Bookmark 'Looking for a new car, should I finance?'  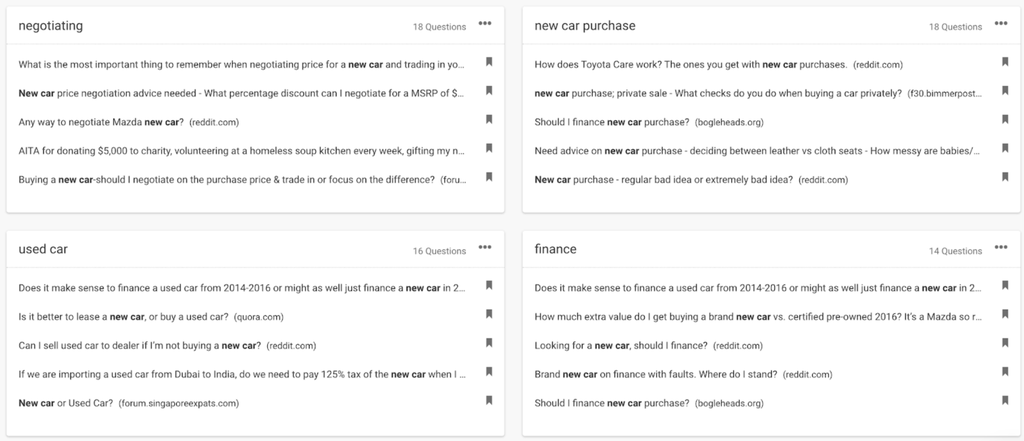coord(1005,343)
